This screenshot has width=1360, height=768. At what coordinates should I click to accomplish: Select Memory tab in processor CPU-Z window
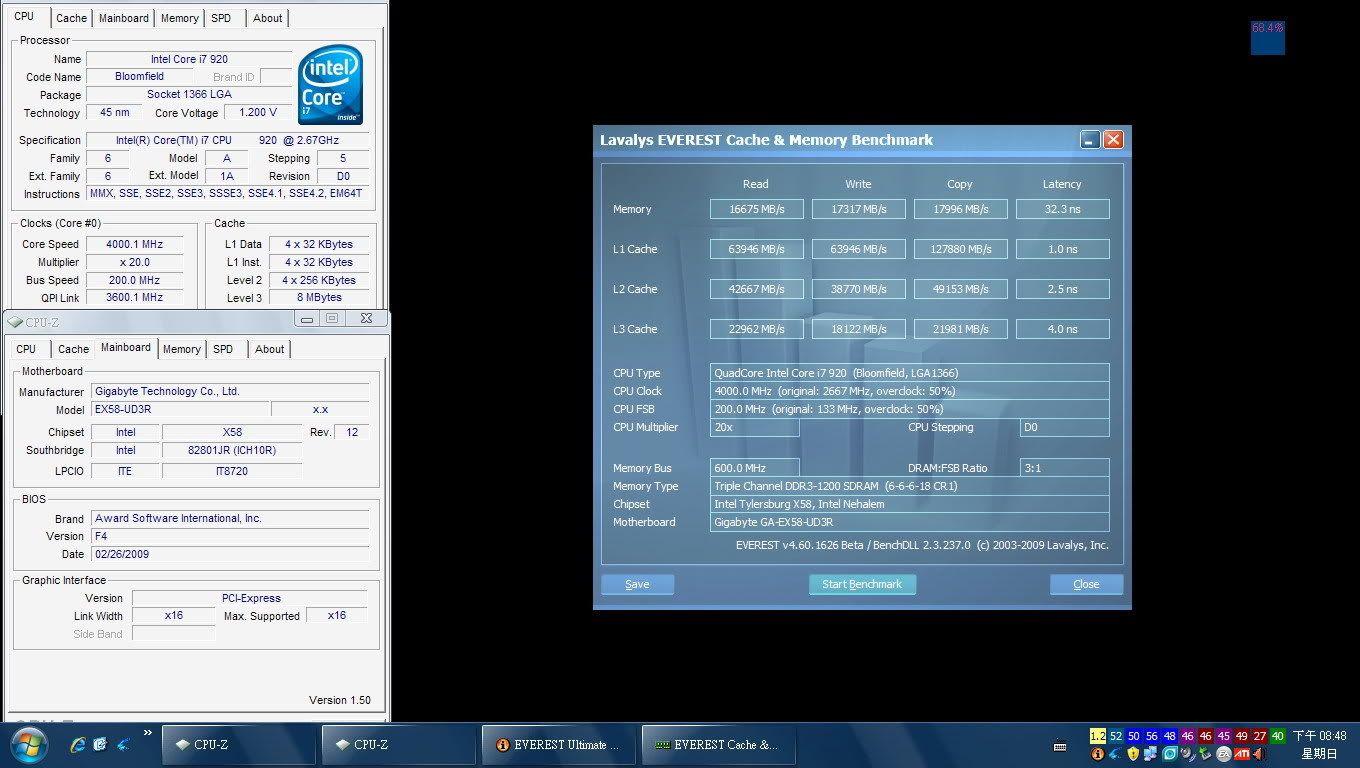pos(179,18)
